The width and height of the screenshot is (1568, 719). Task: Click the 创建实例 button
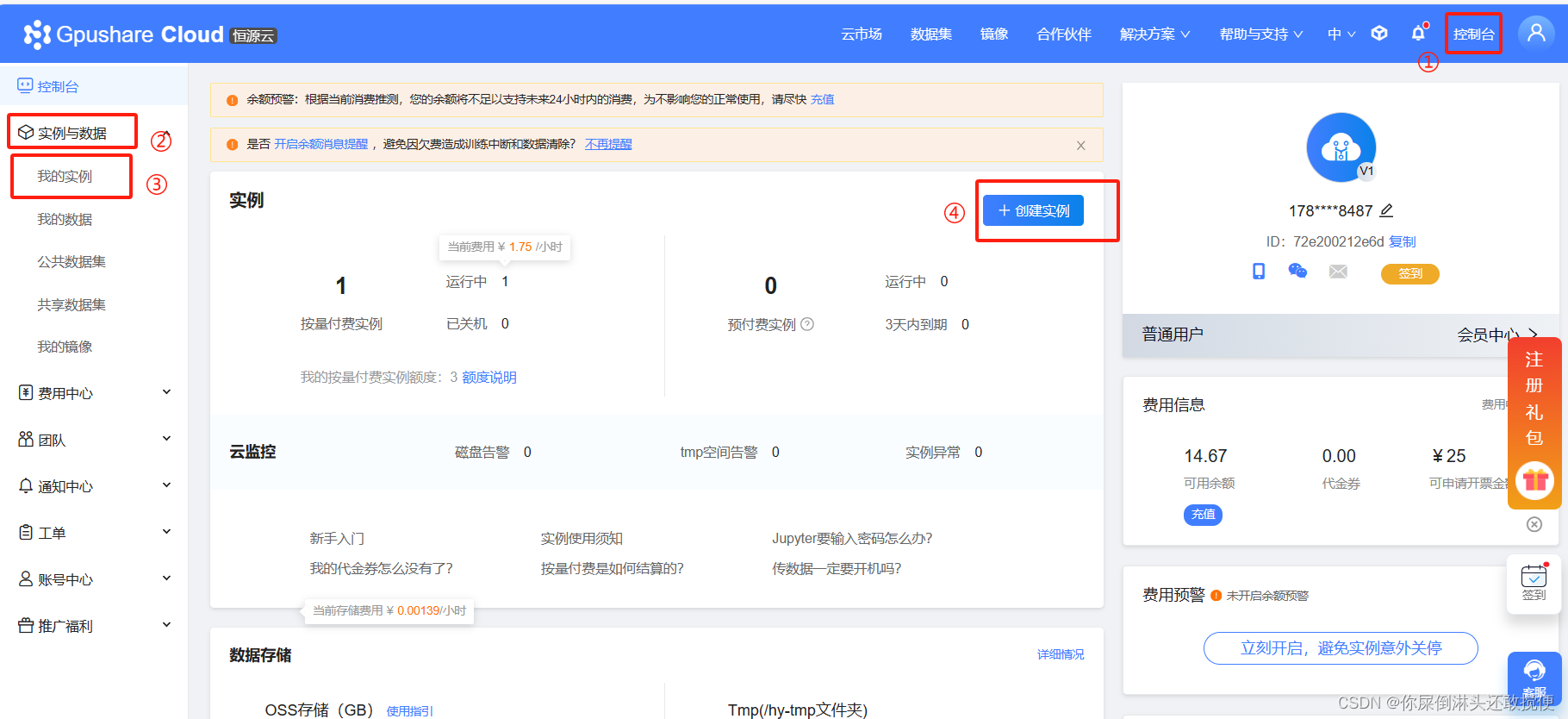(x=1033, y=210)
